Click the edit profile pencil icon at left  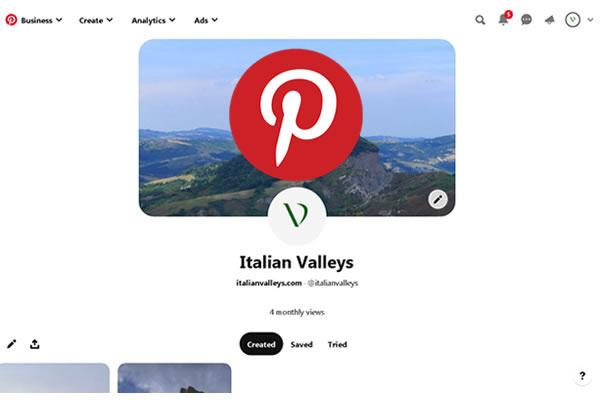click(11, 344)
